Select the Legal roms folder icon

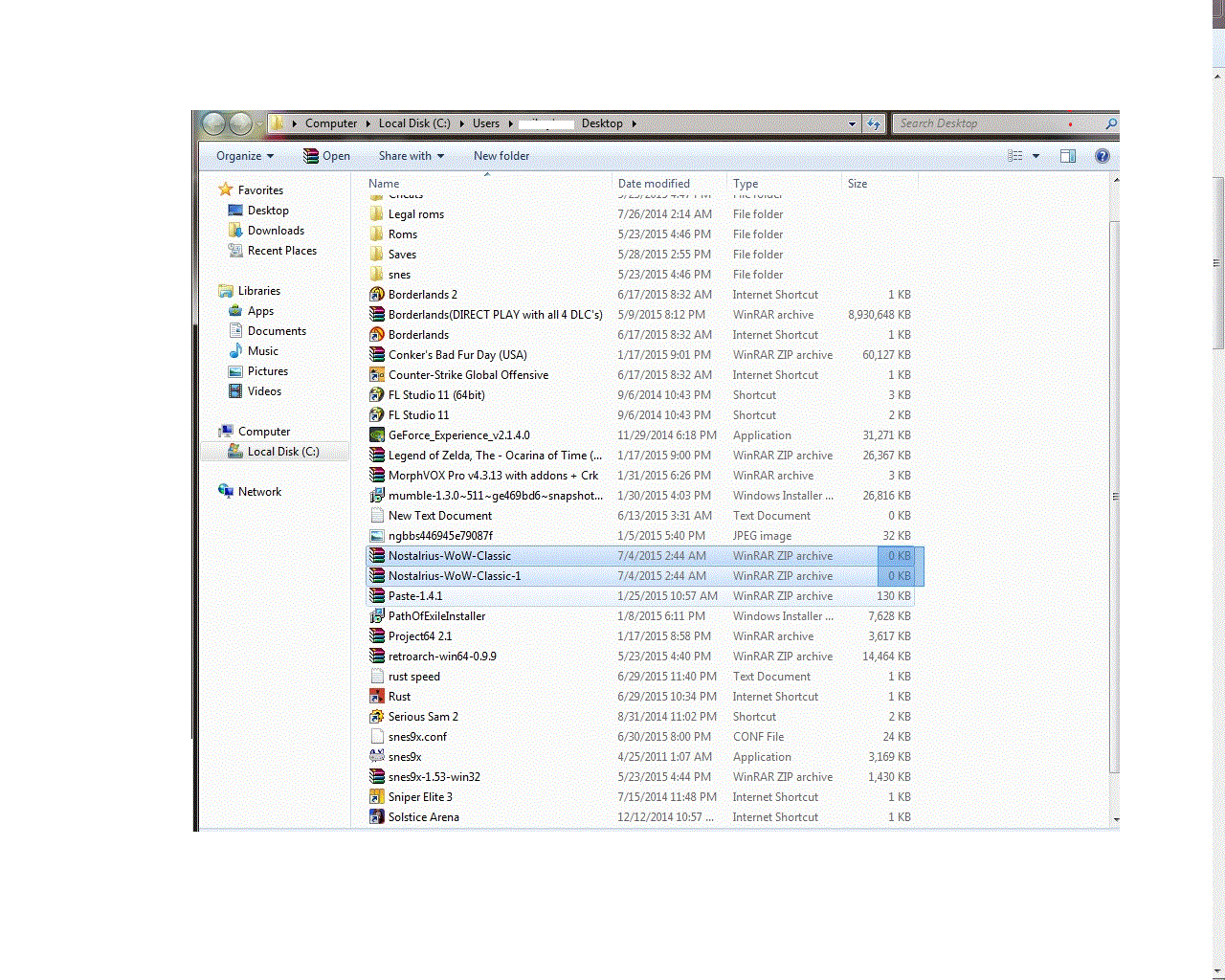pyautogui.click(x=377, y=214)
